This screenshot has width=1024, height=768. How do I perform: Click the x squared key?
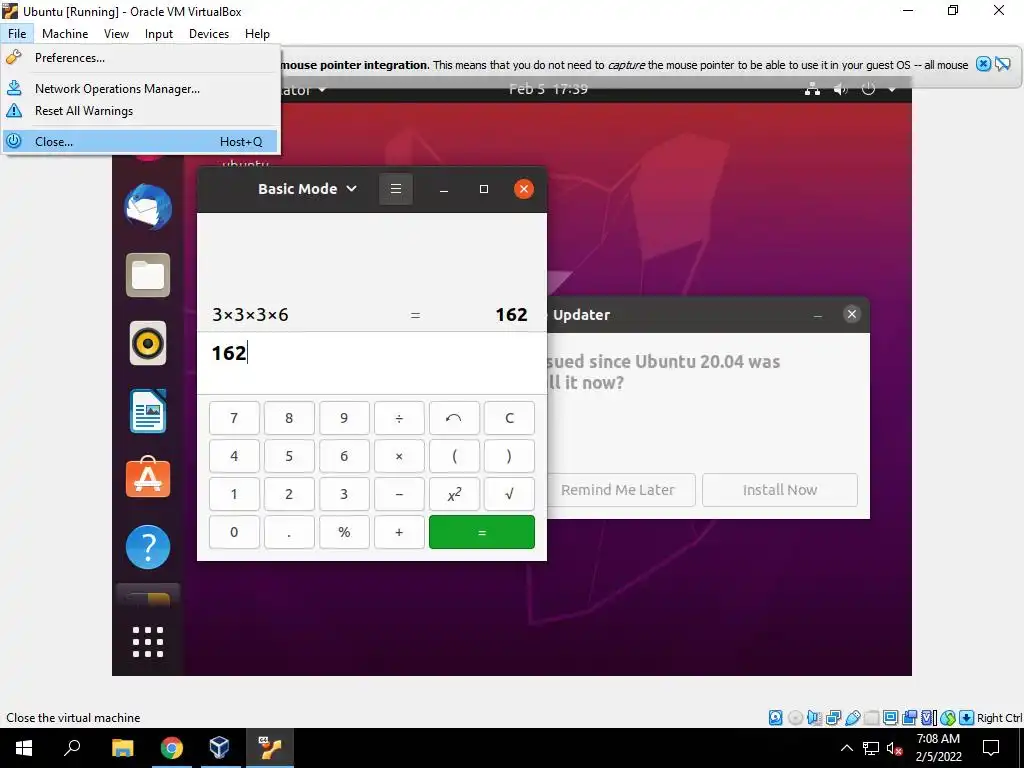coord(454,494)
